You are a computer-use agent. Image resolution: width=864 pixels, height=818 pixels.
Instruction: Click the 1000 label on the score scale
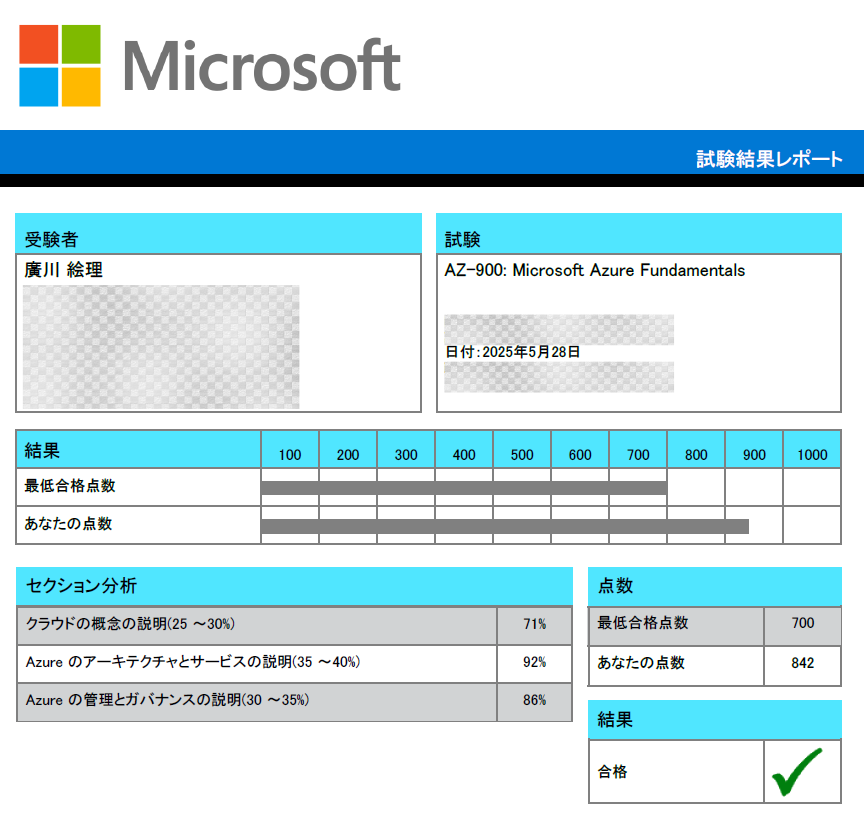[812, 455]
